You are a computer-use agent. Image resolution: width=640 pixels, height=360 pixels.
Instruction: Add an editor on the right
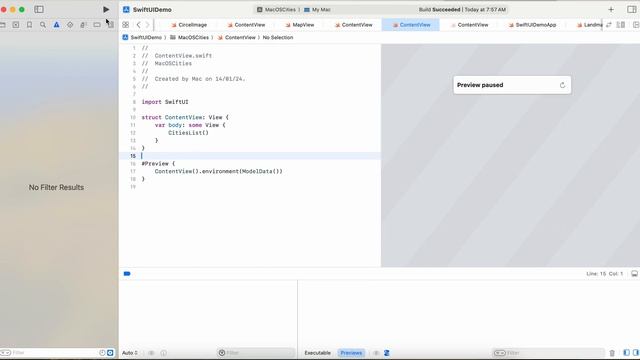pos(636,25)
